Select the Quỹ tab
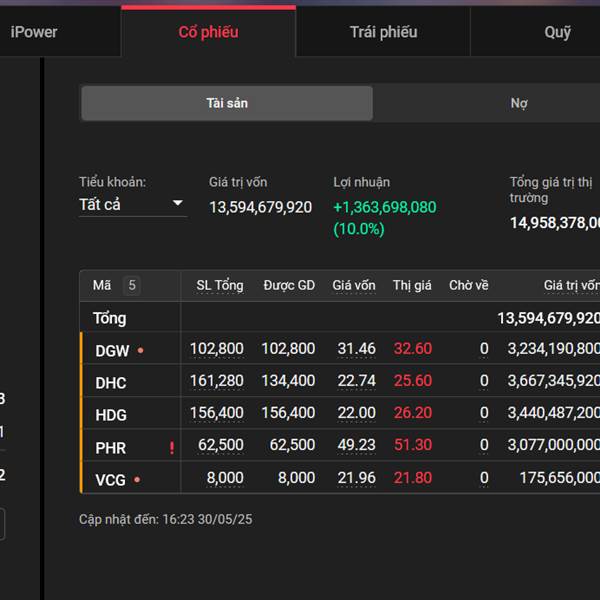This screenshot has height=600, width=600. tap(557, 32)
